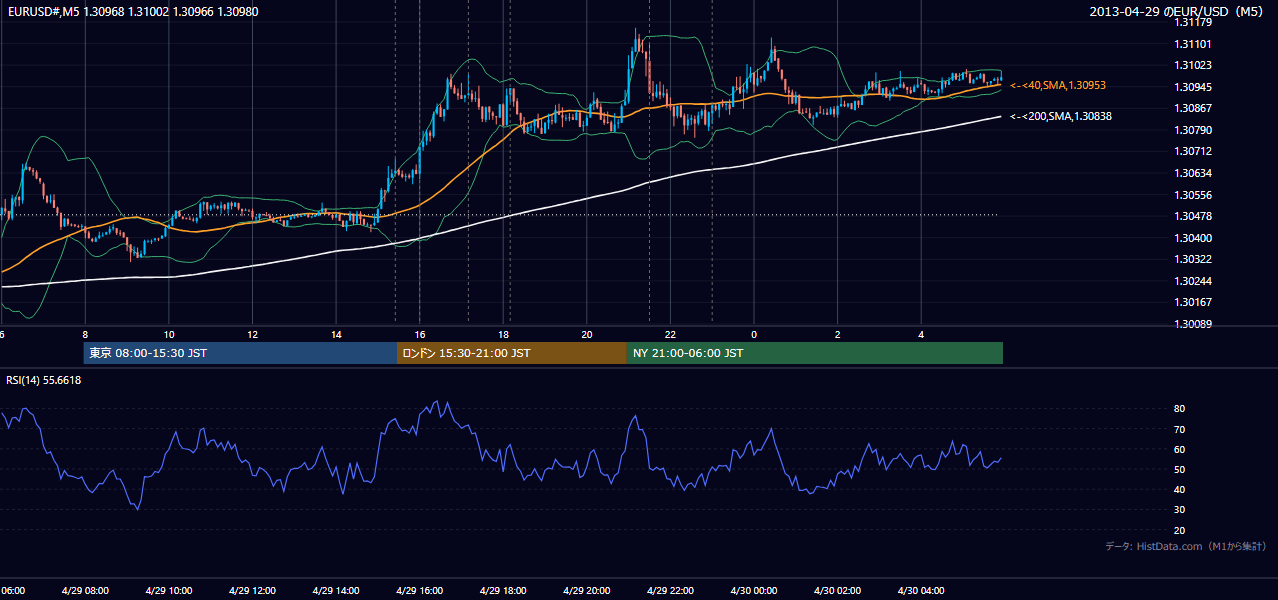Click price axis value 1.30712
The image size is (1278, 600).
pyautogui.click(x=1194, y=151)
